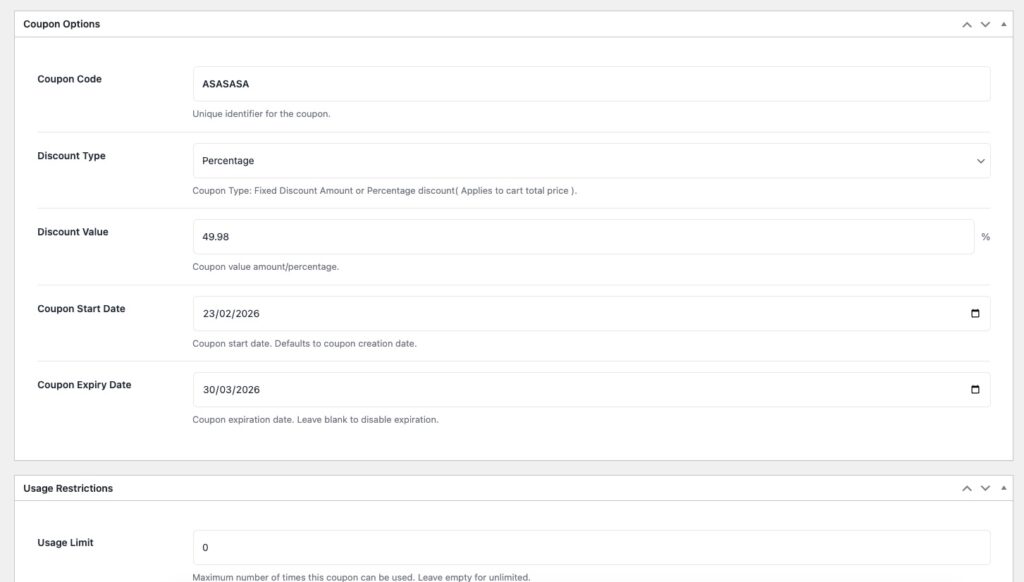1024x582 pixels.
Task: Select the day segment of Coupon Expiry Date
Action: coord(208,390)
